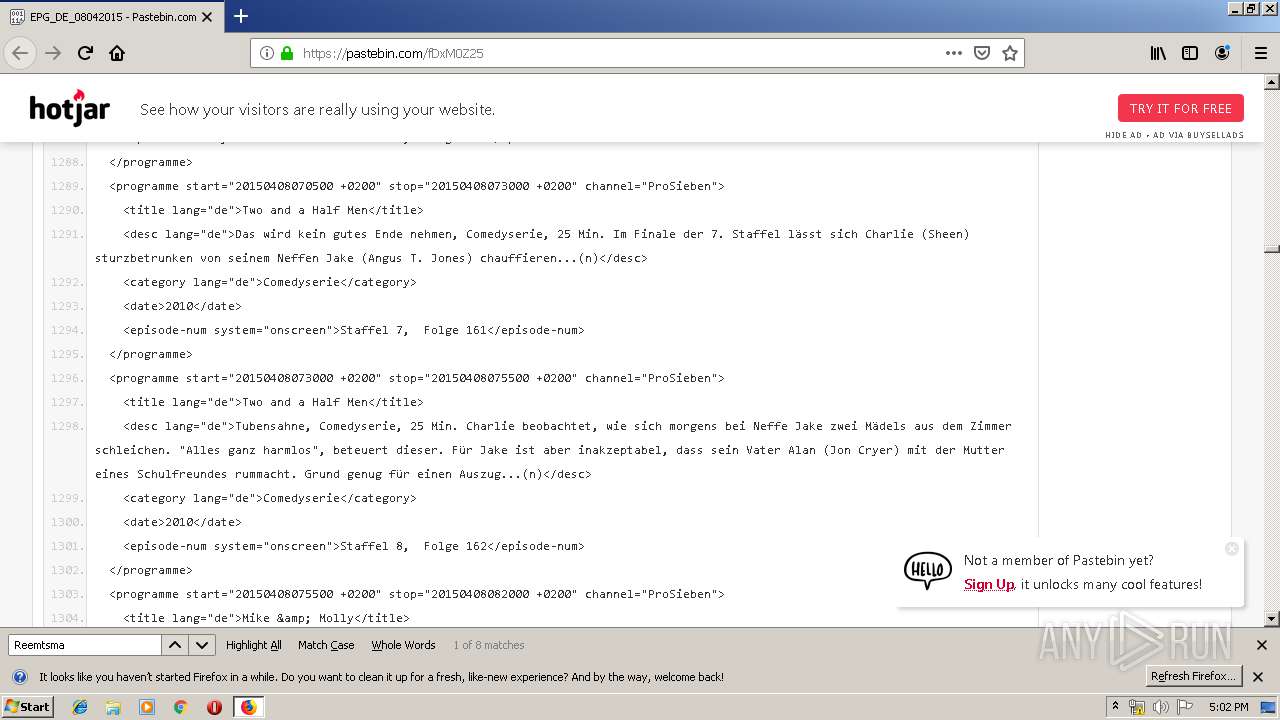Toggle Highlight All in the find bar

coord(254,645)
